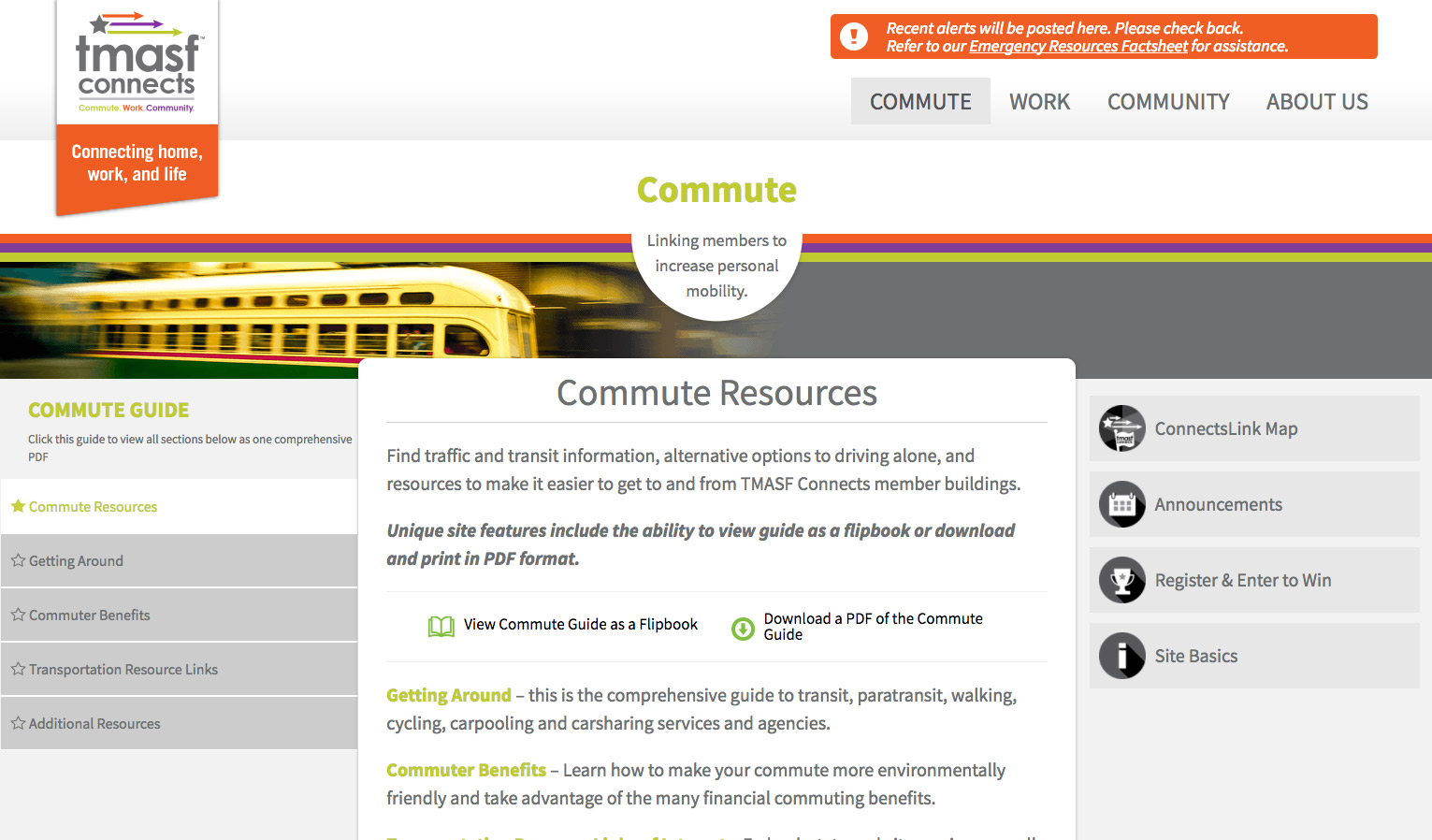Viewport: 1432px width, 840px height.
Task: Click the TMASF Connects logo
Action: pyautogui.click(x=137, y=64)
